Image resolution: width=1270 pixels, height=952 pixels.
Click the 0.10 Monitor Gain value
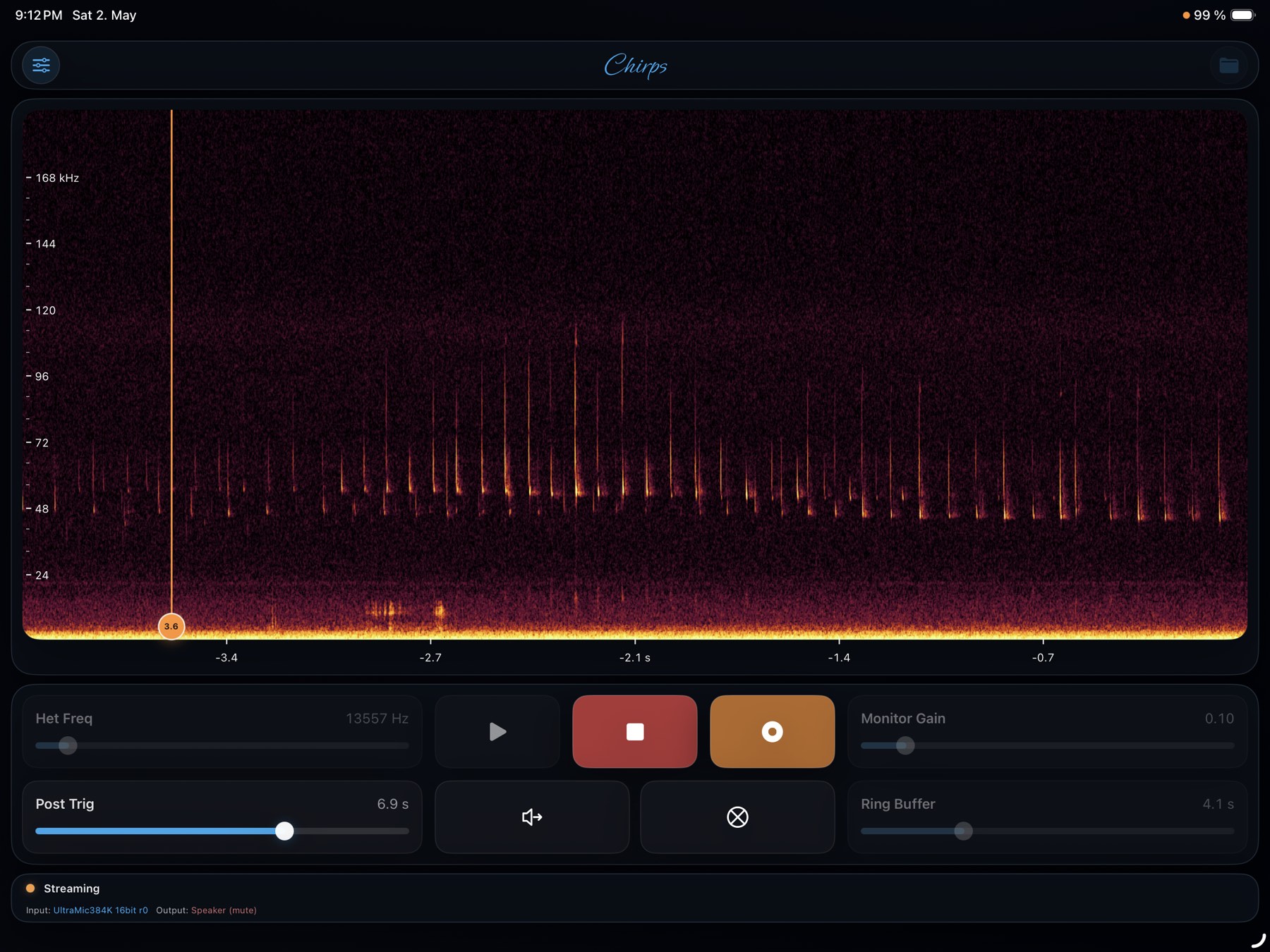click(x=1219, y=719)
